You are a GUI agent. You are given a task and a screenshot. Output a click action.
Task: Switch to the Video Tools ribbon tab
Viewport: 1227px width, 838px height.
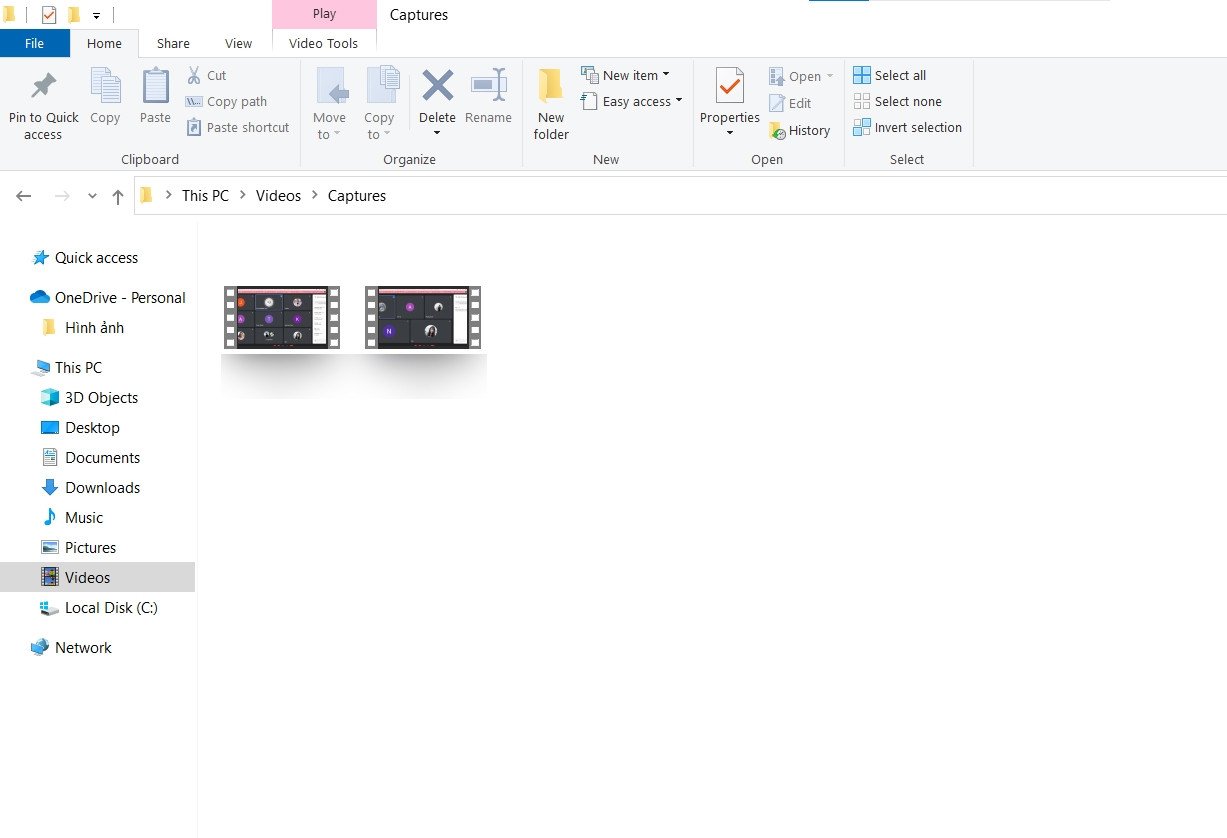(x=323, y=43)
